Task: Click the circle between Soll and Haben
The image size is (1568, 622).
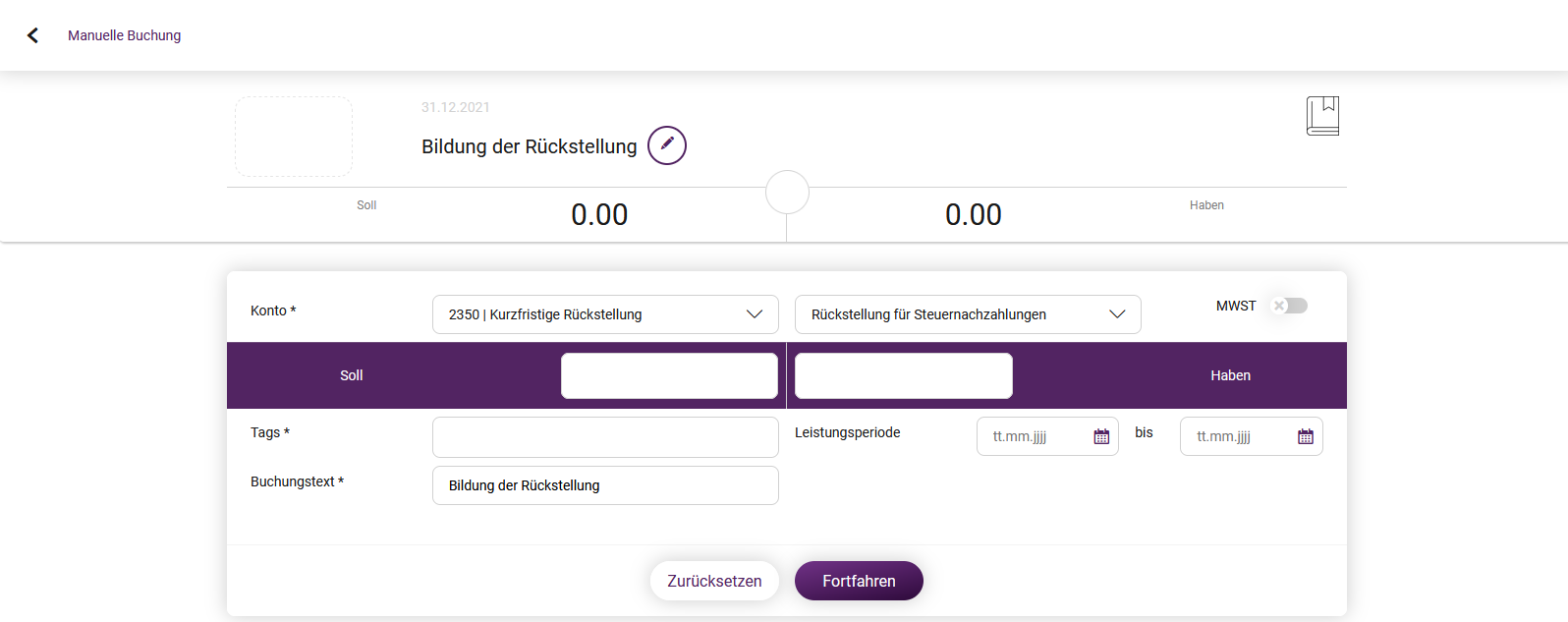Action: tap(787, 192)
